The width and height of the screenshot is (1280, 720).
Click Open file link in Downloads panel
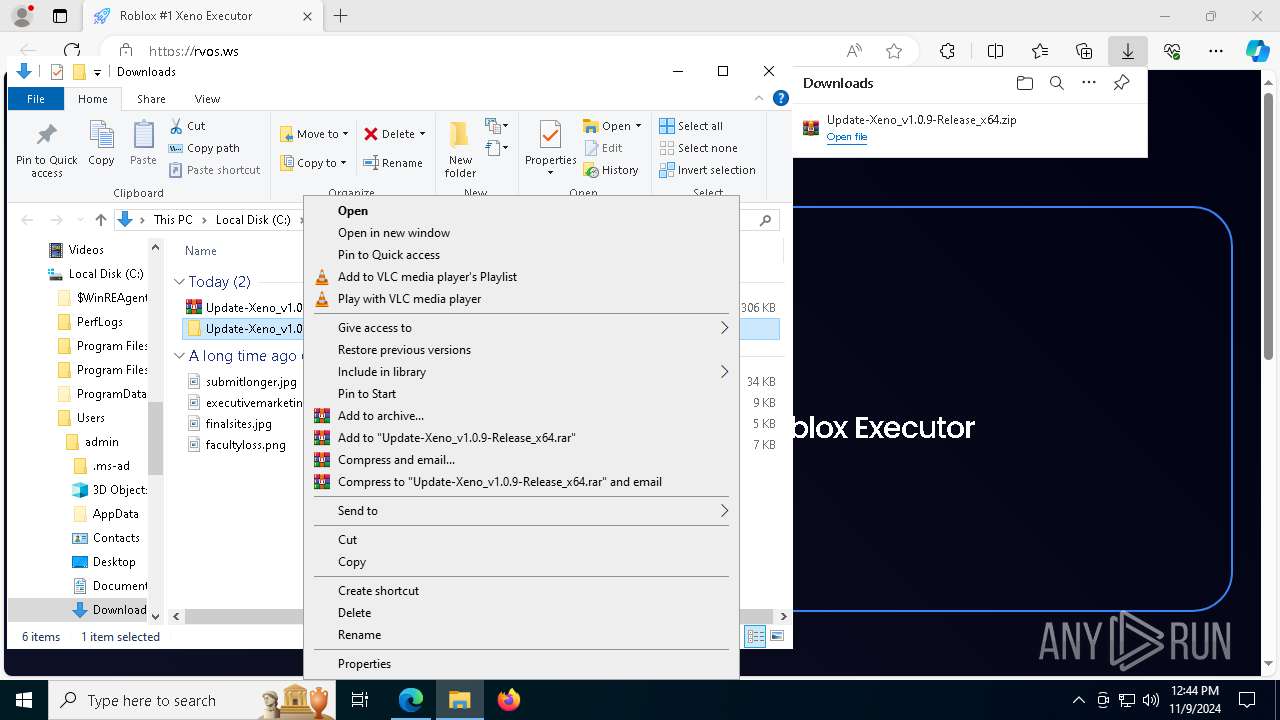pyautogui.click(x=846, y=137)
